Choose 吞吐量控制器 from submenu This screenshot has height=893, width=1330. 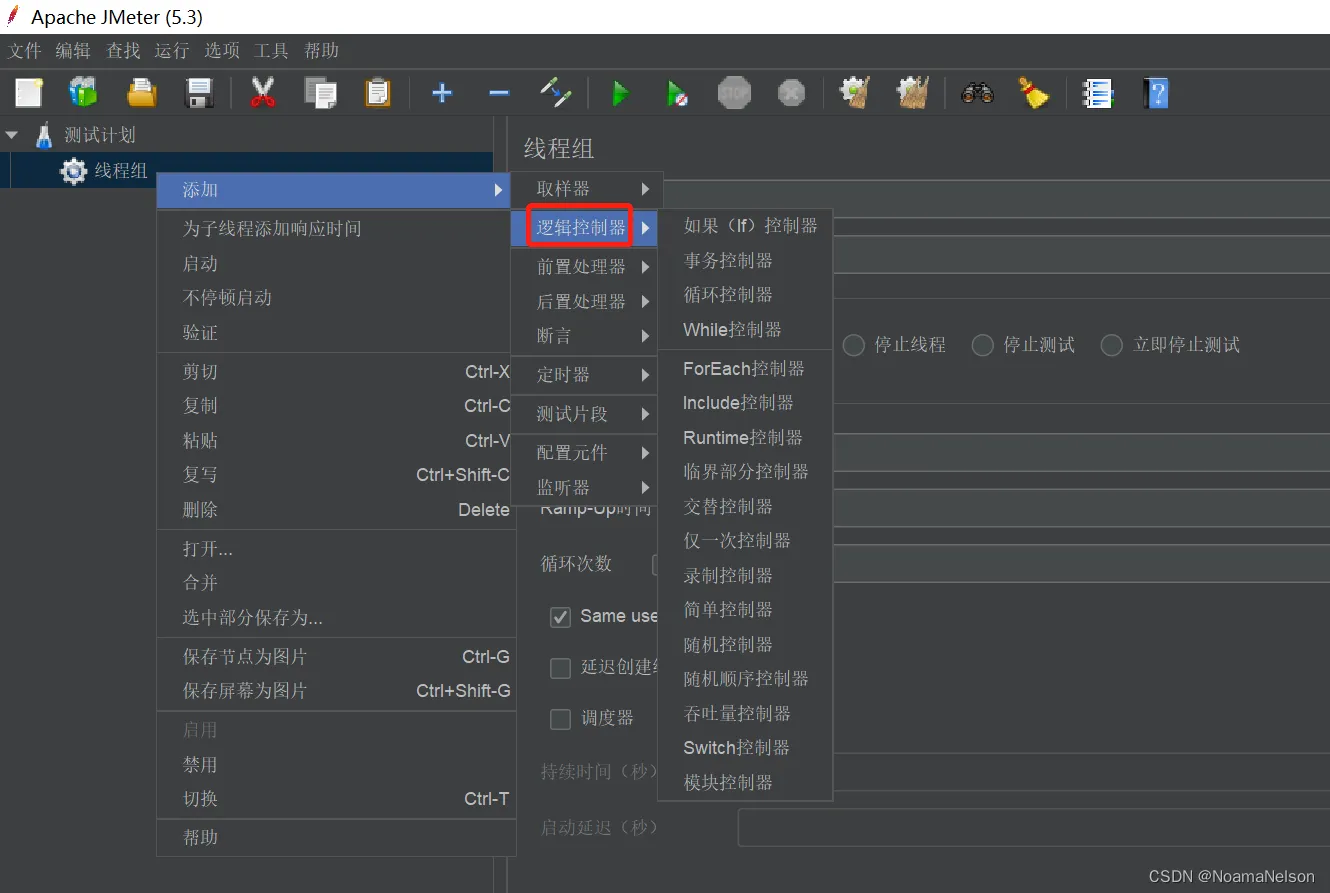745,714
